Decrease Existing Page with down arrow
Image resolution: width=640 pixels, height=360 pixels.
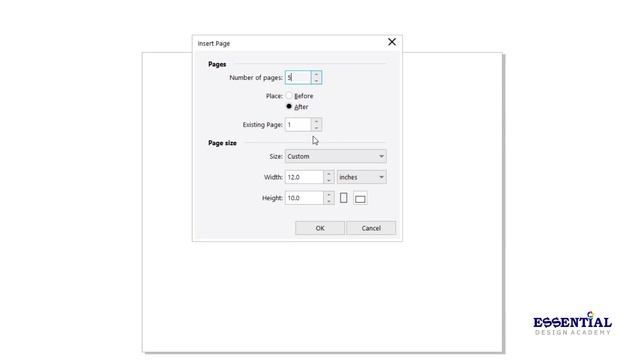(x=316, y=128)
